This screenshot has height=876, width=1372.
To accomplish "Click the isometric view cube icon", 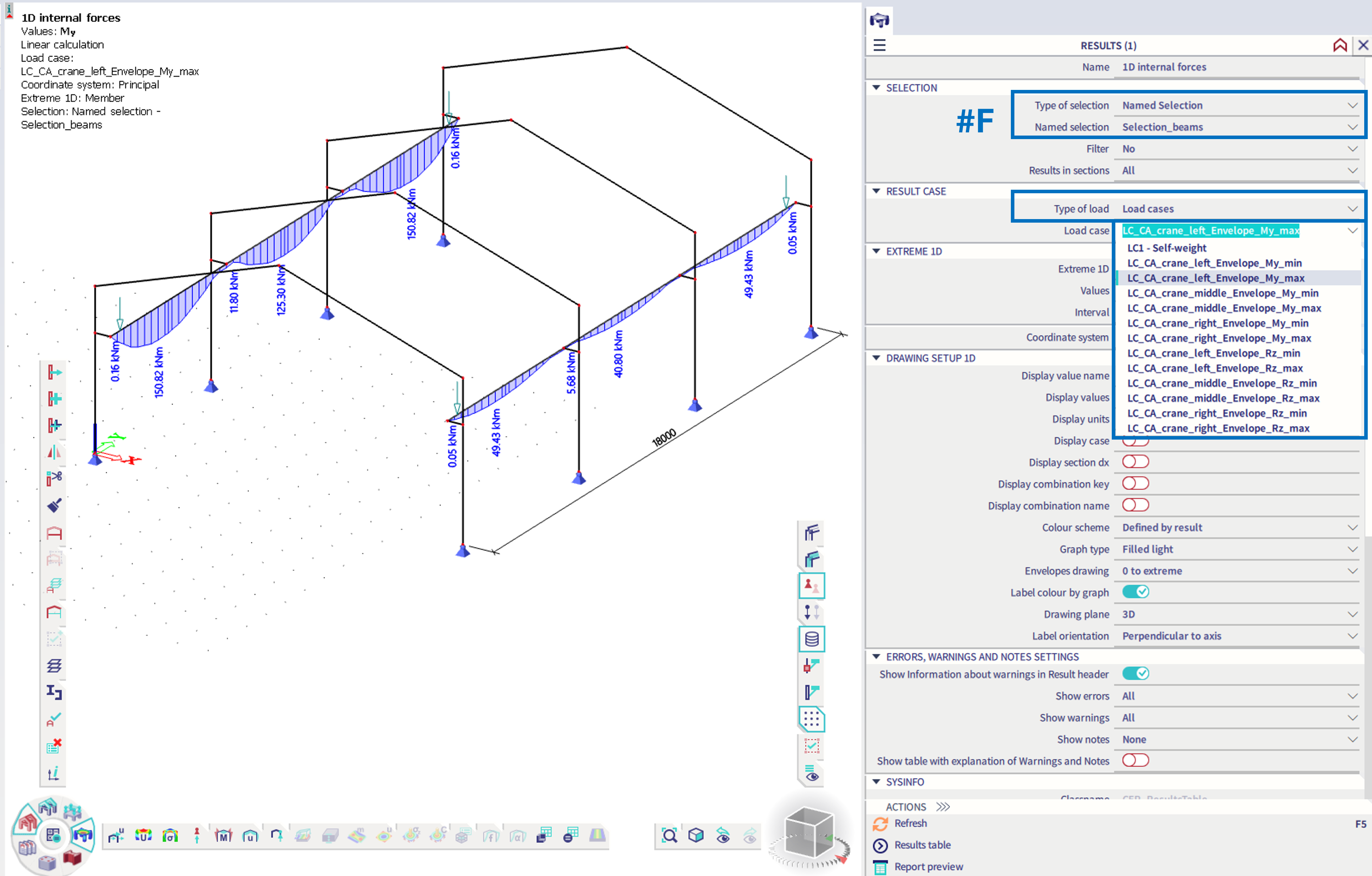I will coord(696,836).
